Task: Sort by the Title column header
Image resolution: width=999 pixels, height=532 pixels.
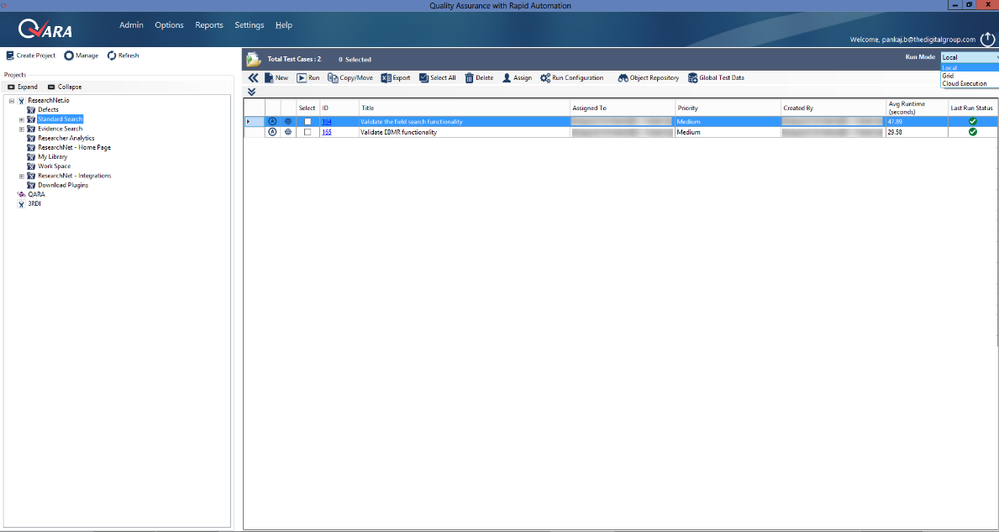Action: [464, 108]
